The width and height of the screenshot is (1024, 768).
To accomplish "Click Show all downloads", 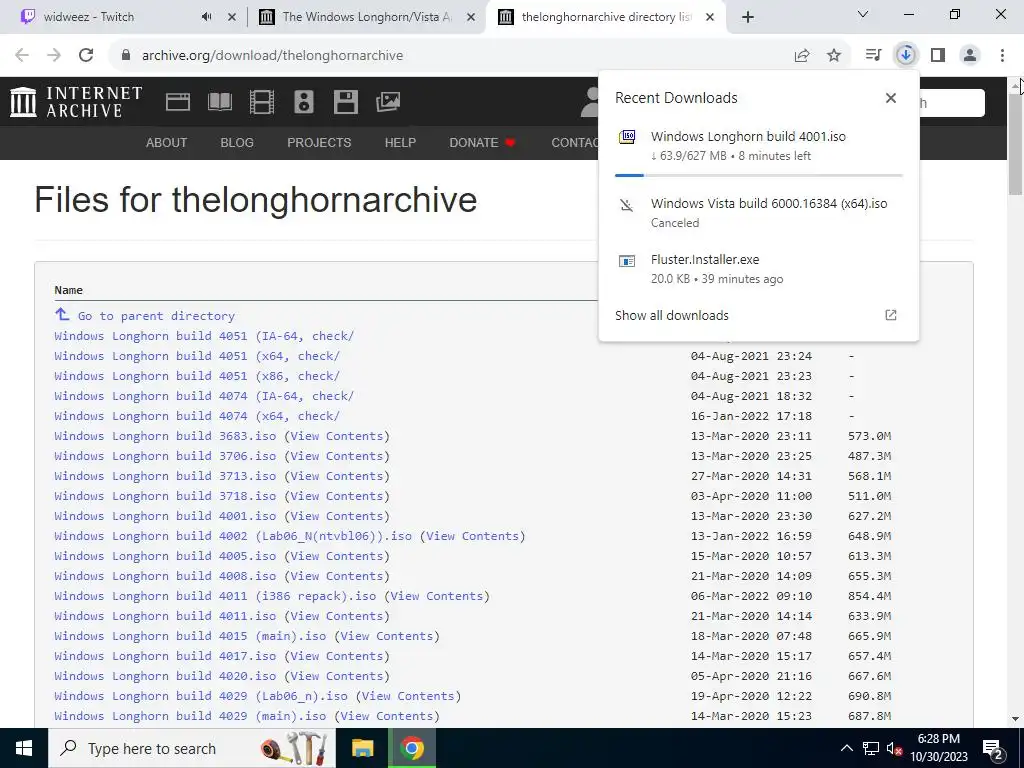I will click(672, 315).
